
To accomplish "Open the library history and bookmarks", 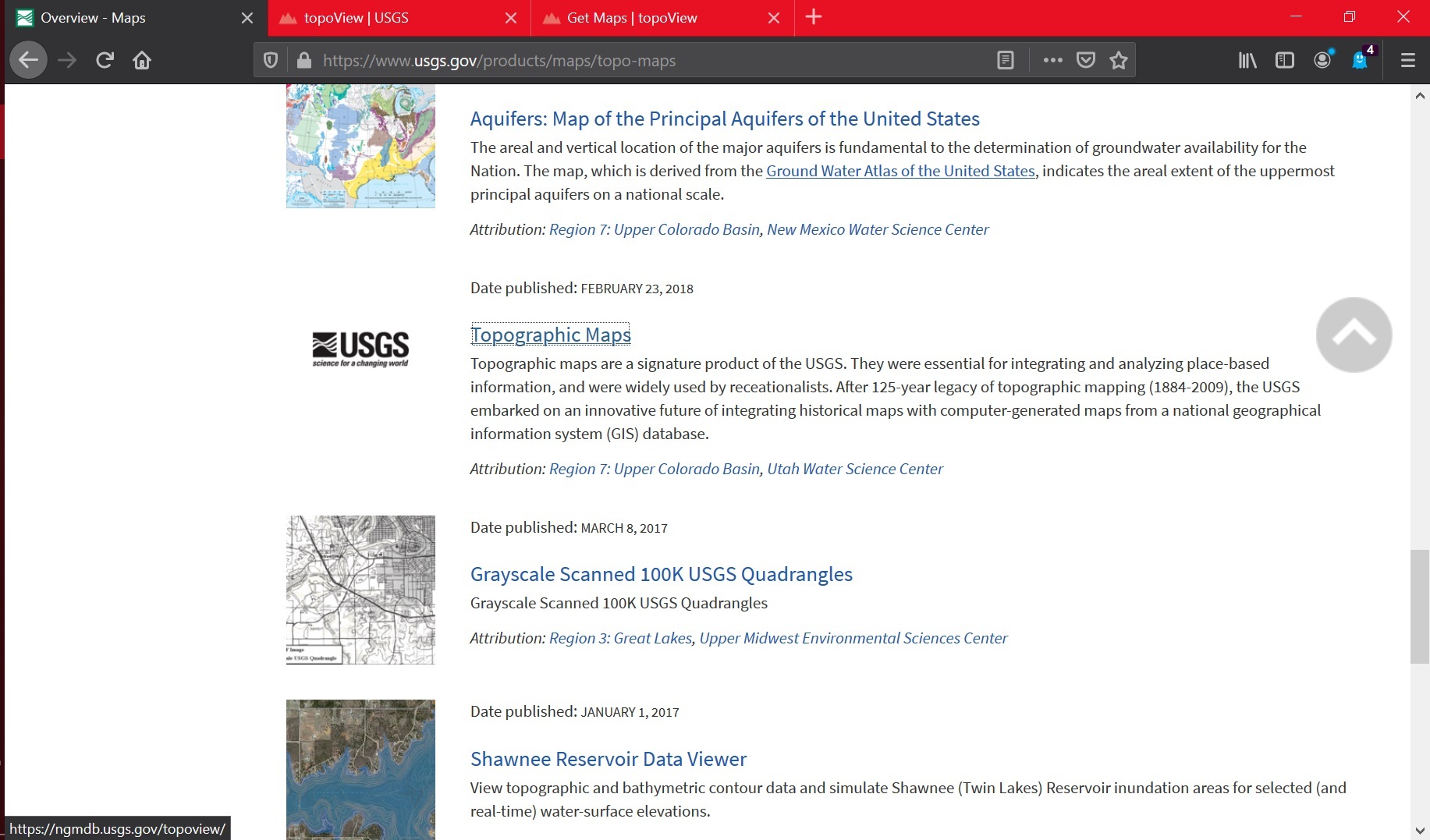I will click(1247, 60).
